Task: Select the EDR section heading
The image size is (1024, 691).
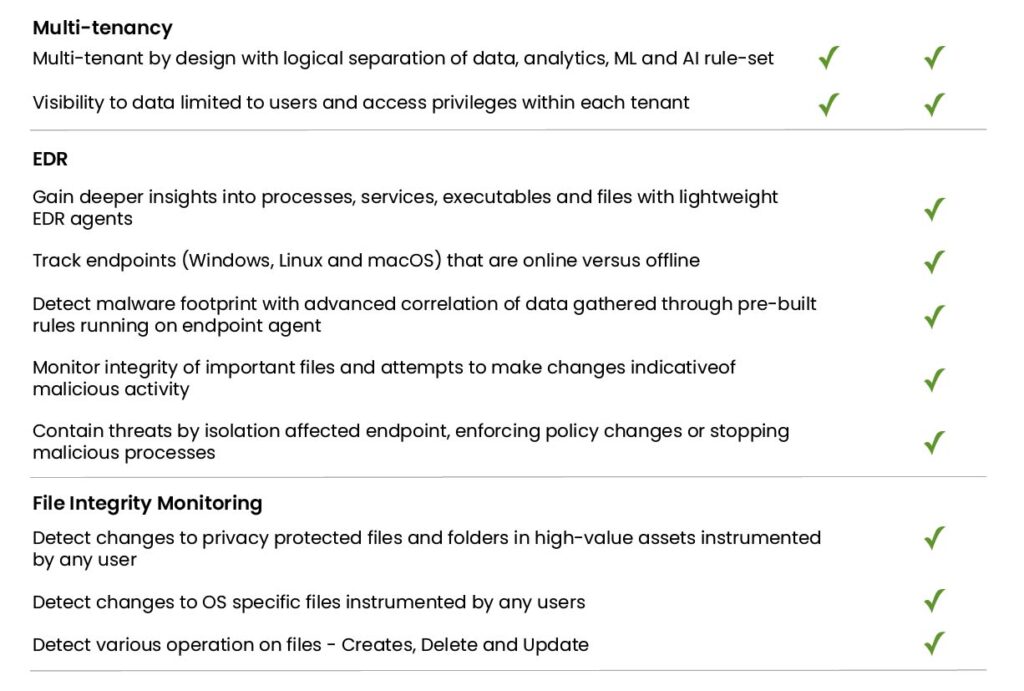Action: point(50,159)
